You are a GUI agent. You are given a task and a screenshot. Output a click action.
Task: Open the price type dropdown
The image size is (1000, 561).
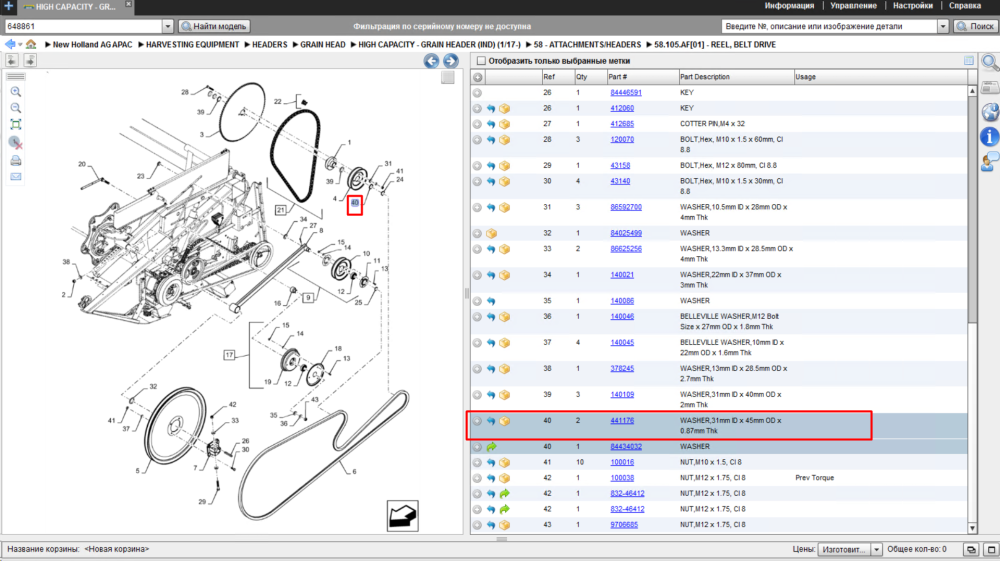pyautogui.click(x=876, y=550)
